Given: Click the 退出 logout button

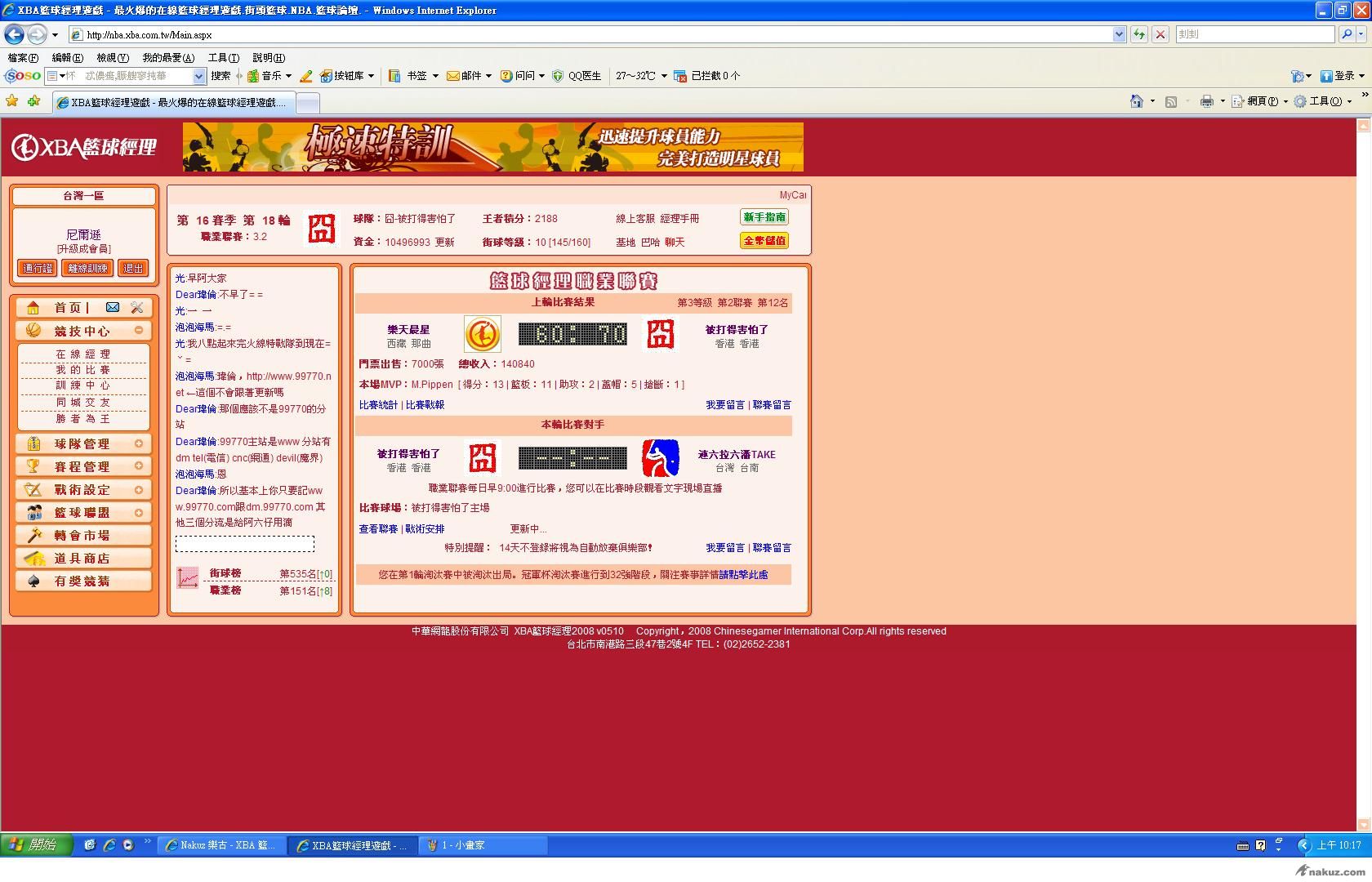Looking at the screenshot, I should pyautogui.click(x=133, y=268).
